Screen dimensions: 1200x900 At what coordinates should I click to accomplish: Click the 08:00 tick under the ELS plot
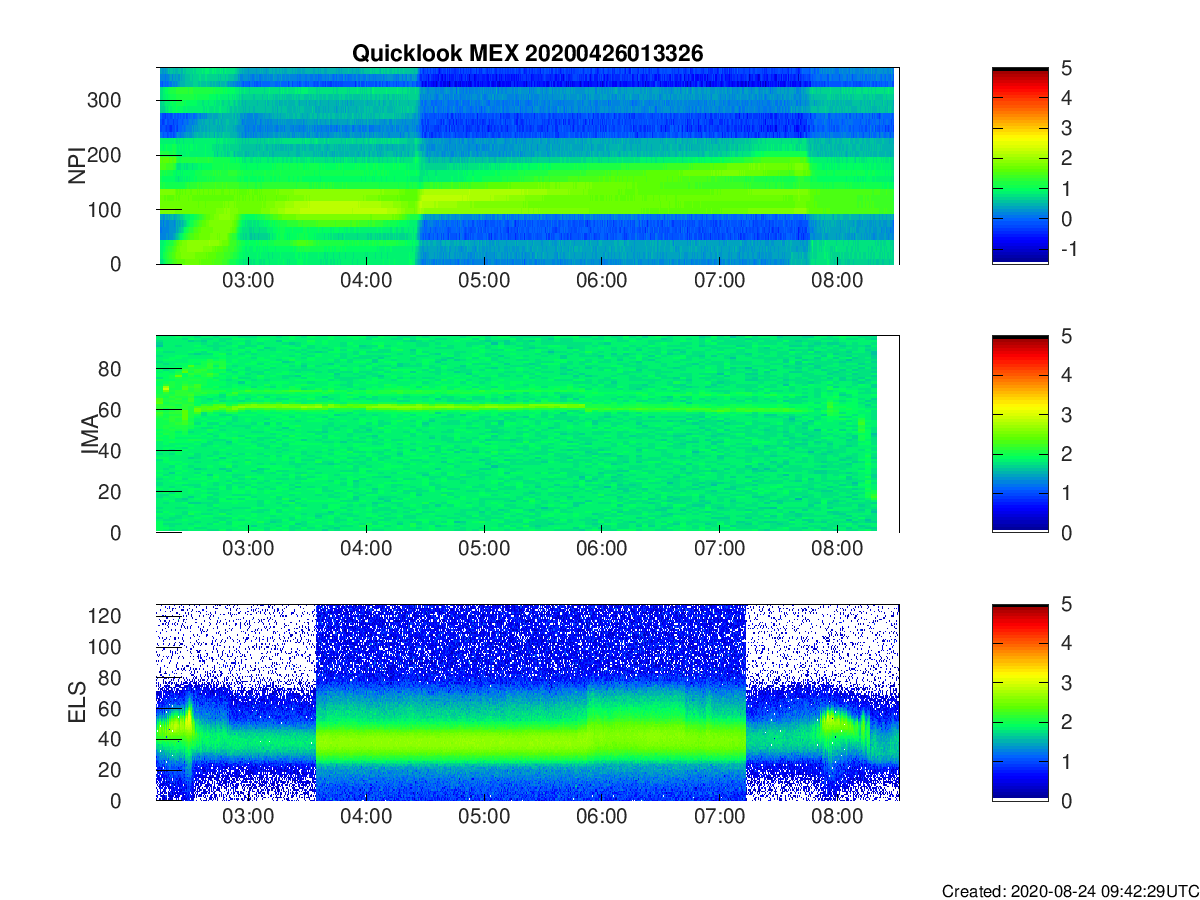click(838, 817)
